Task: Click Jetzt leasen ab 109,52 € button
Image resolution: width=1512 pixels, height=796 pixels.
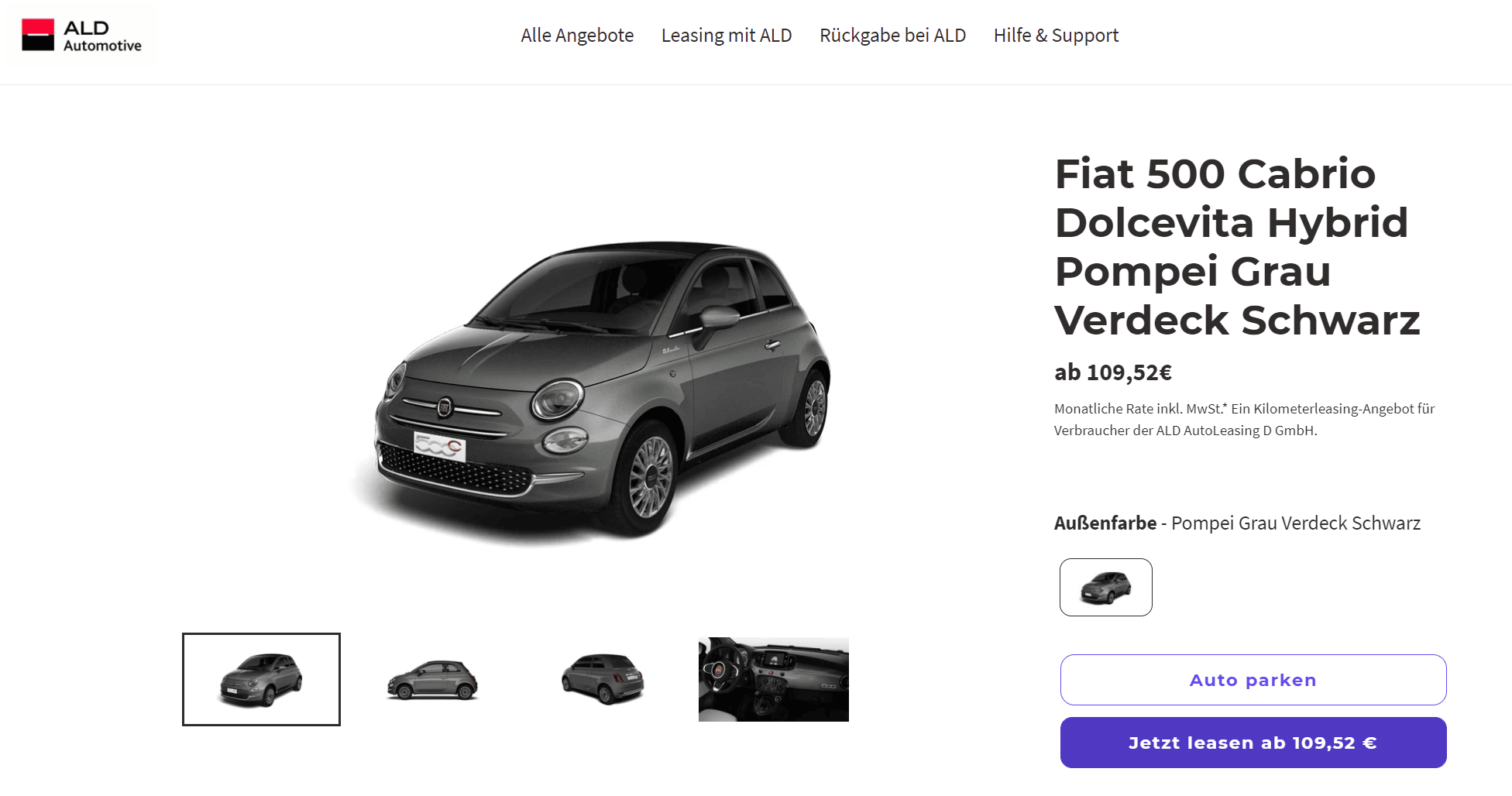Action: (x=1253, y=743)
